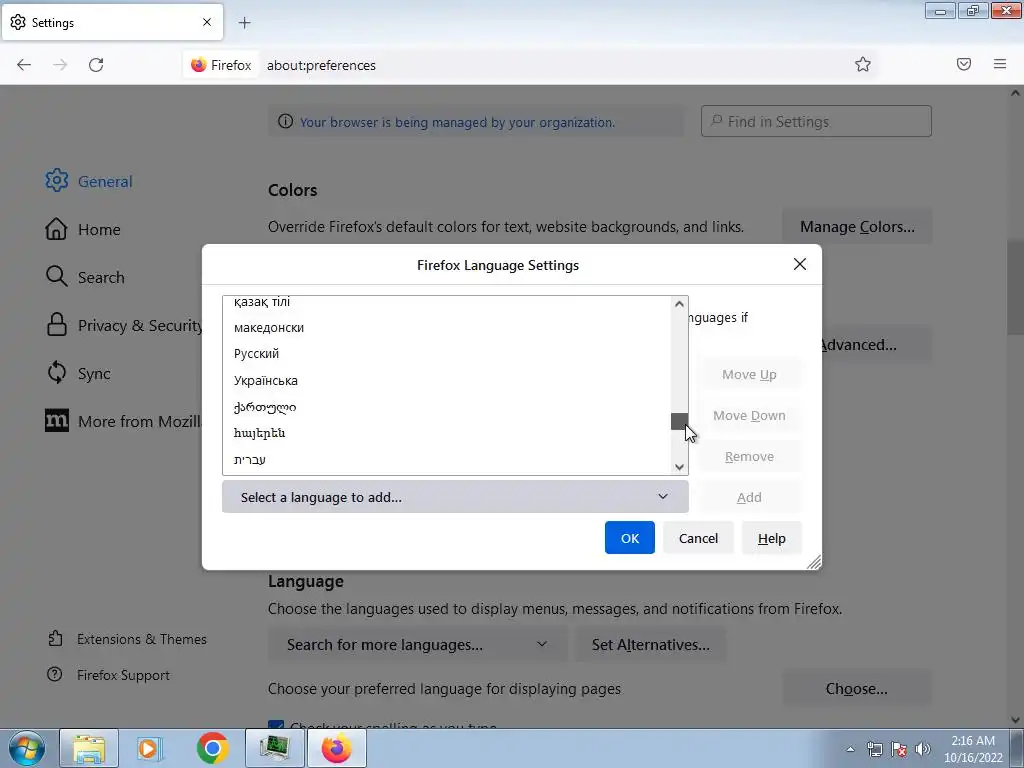Open More from Mozilla category
Screen dimensions: 1024x768
[123, 421]
